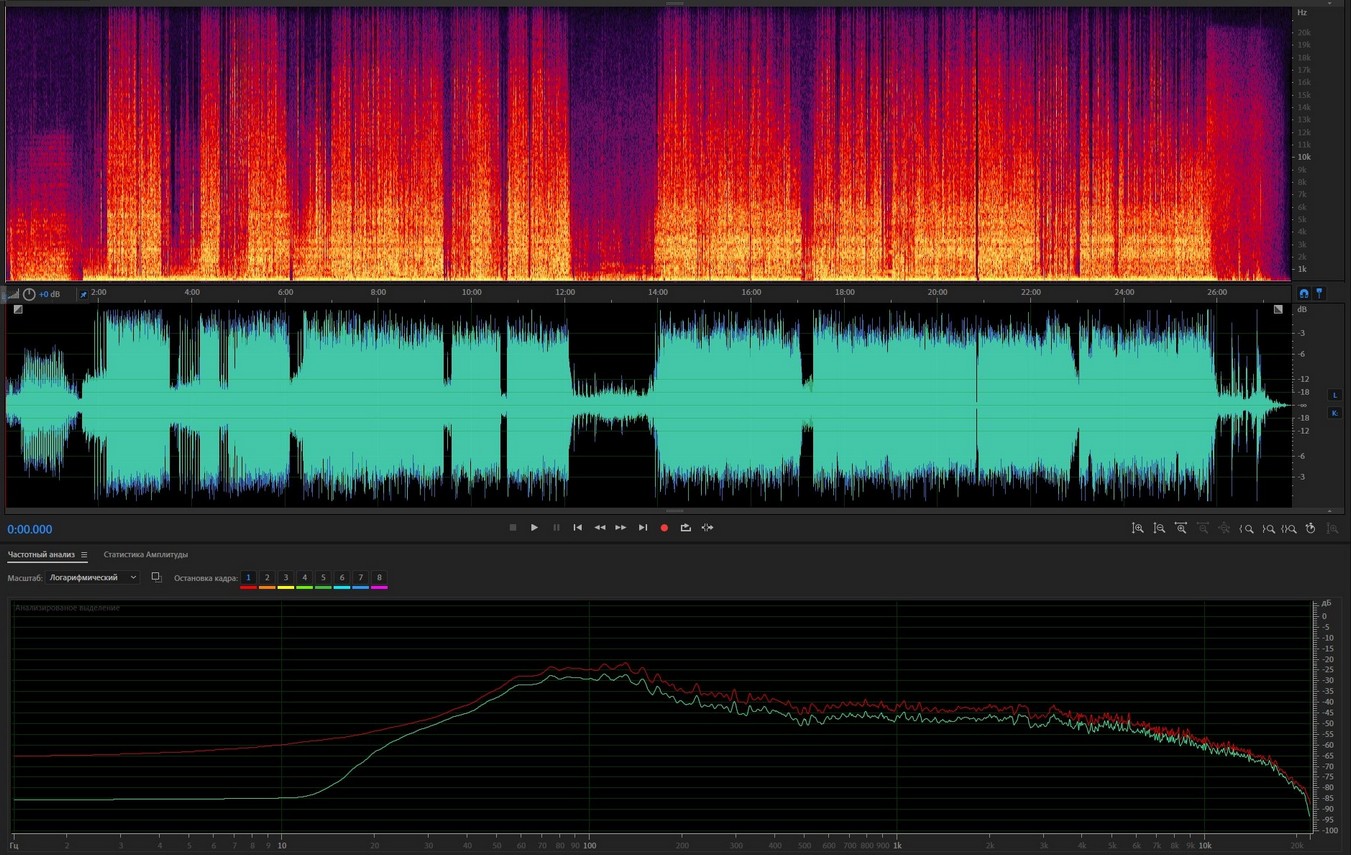Open the Масштаб scale dropdown
This screenshot has width=1351, height=855.
[x=93, y=578]
